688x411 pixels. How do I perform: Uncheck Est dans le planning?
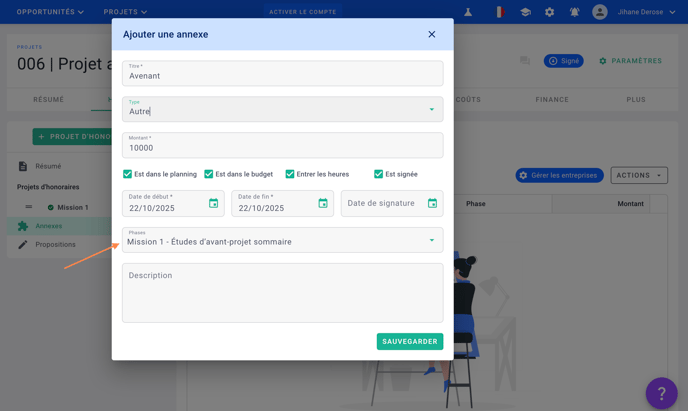(x=128, y=174)
